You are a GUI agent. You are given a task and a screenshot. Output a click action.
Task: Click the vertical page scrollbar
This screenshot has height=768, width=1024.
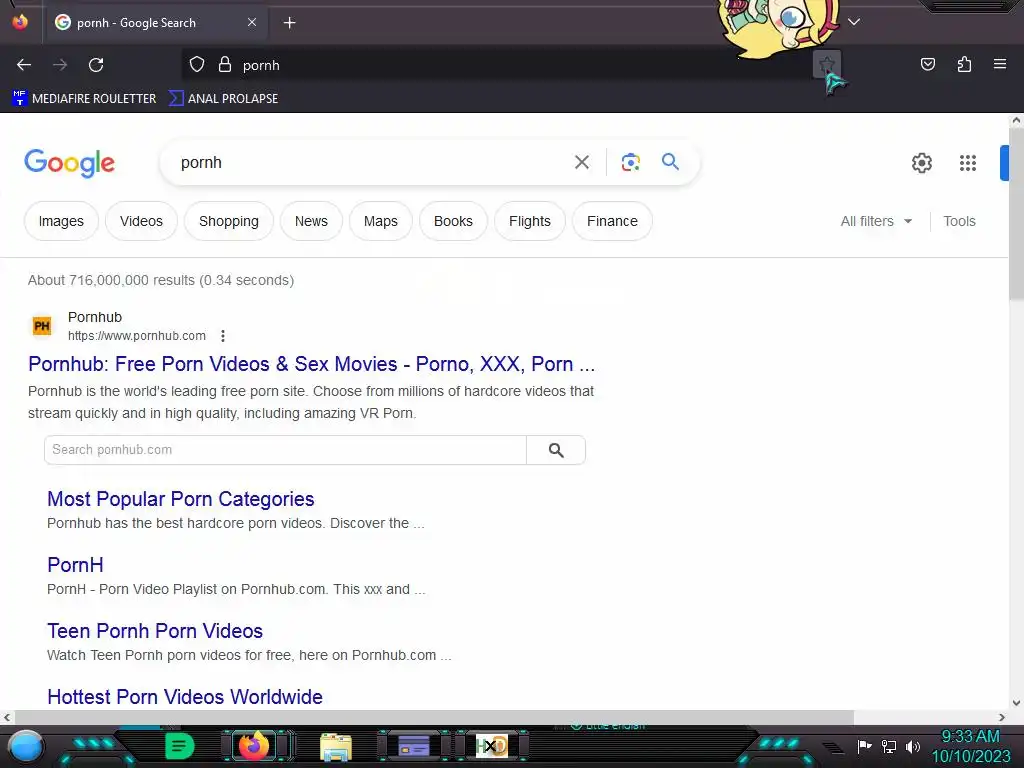tap(1016, 212)
